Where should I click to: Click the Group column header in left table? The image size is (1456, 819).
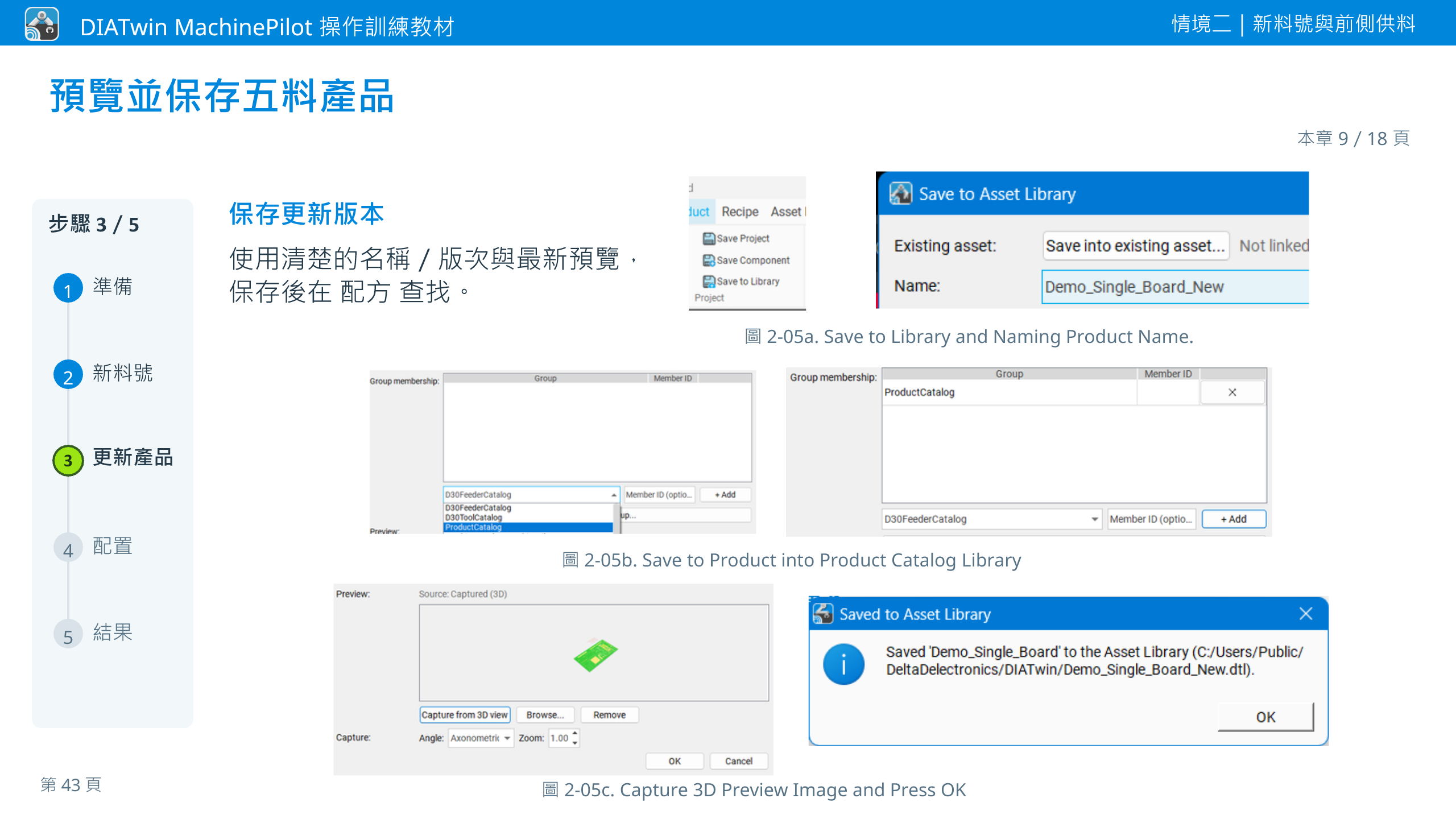(x=545, y=378)
